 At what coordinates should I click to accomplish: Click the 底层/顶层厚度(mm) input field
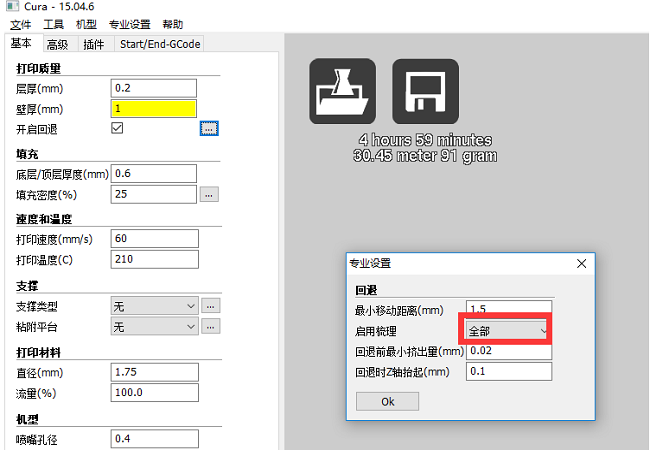(154, 174)
